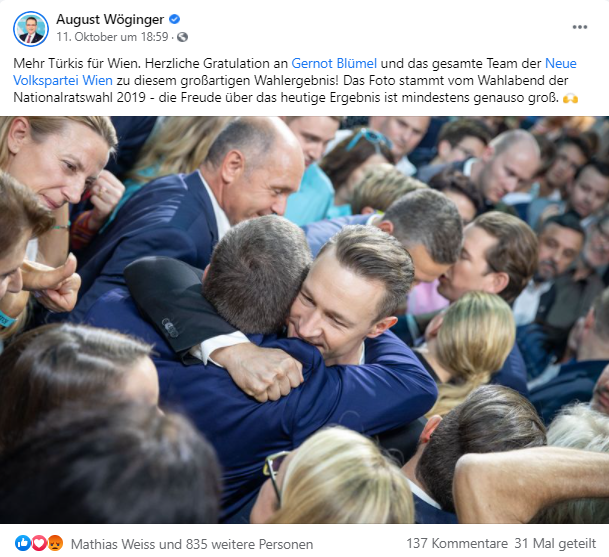Open the three-dot post options menu
This screenshot has width=609, height=557.
[579, 27]
